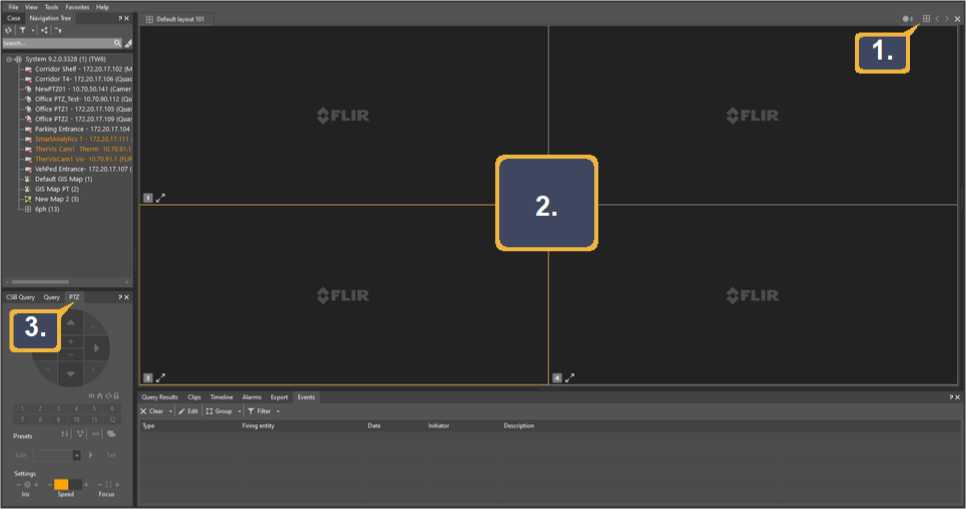Go to the next layout arrow
Image resolution: width=966 pixels, height=509 pixels.
pos(947,18)
